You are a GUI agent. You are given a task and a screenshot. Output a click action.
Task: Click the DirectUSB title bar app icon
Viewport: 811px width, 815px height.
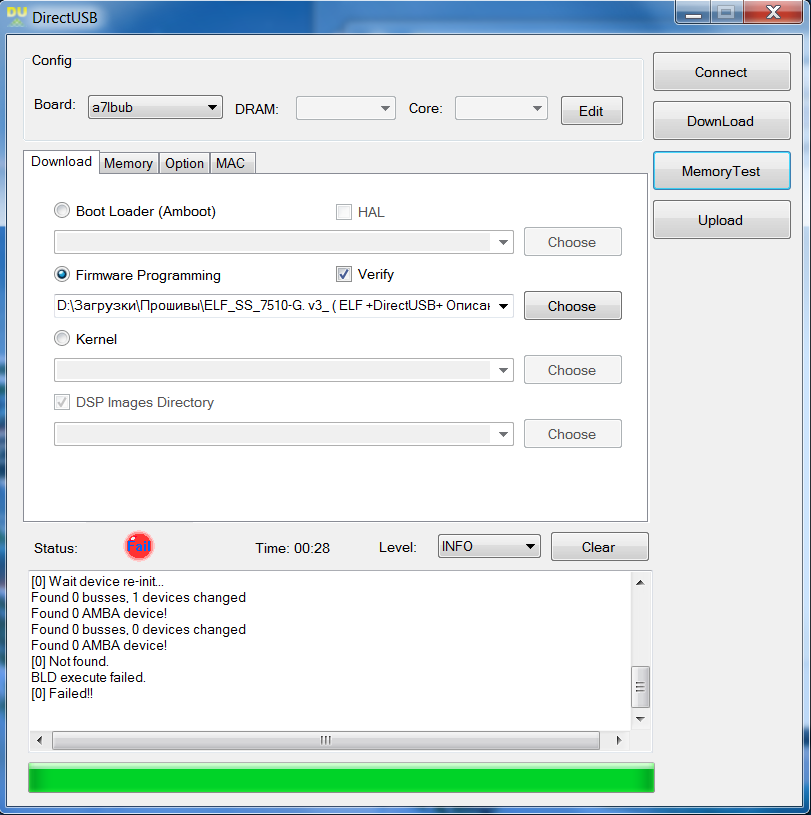pos(17,17)
